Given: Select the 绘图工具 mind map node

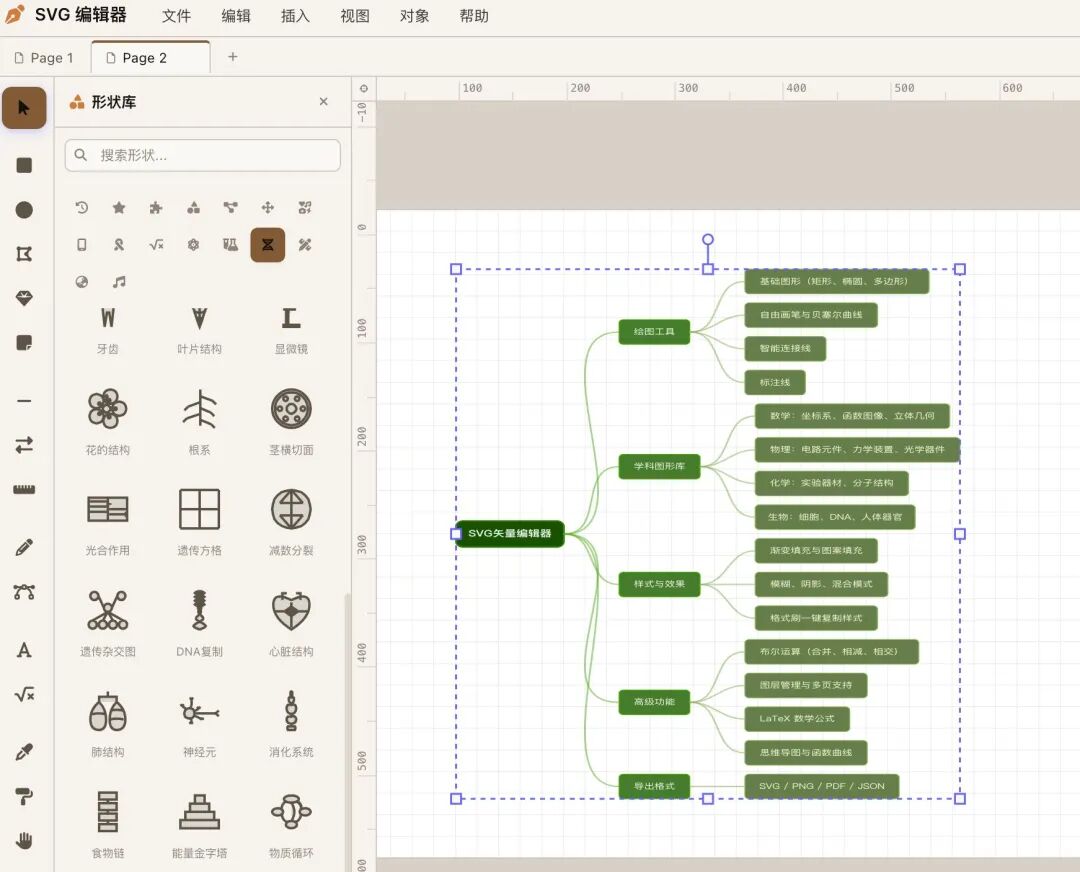Looking at the screenshot, I should (654, 331).
